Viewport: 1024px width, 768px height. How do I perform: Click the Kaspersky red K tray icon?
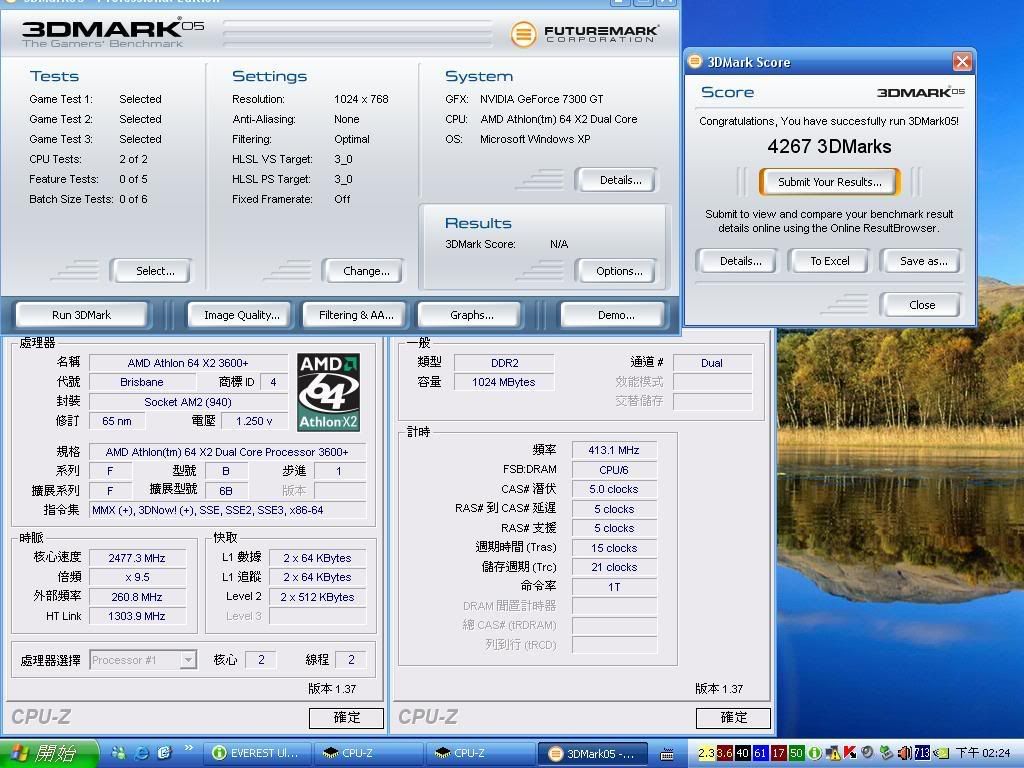tap(850, 752)
